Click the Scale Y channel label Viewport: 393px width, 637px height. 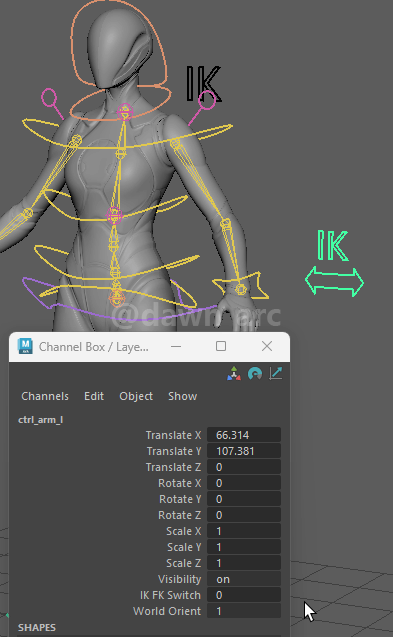184,547
